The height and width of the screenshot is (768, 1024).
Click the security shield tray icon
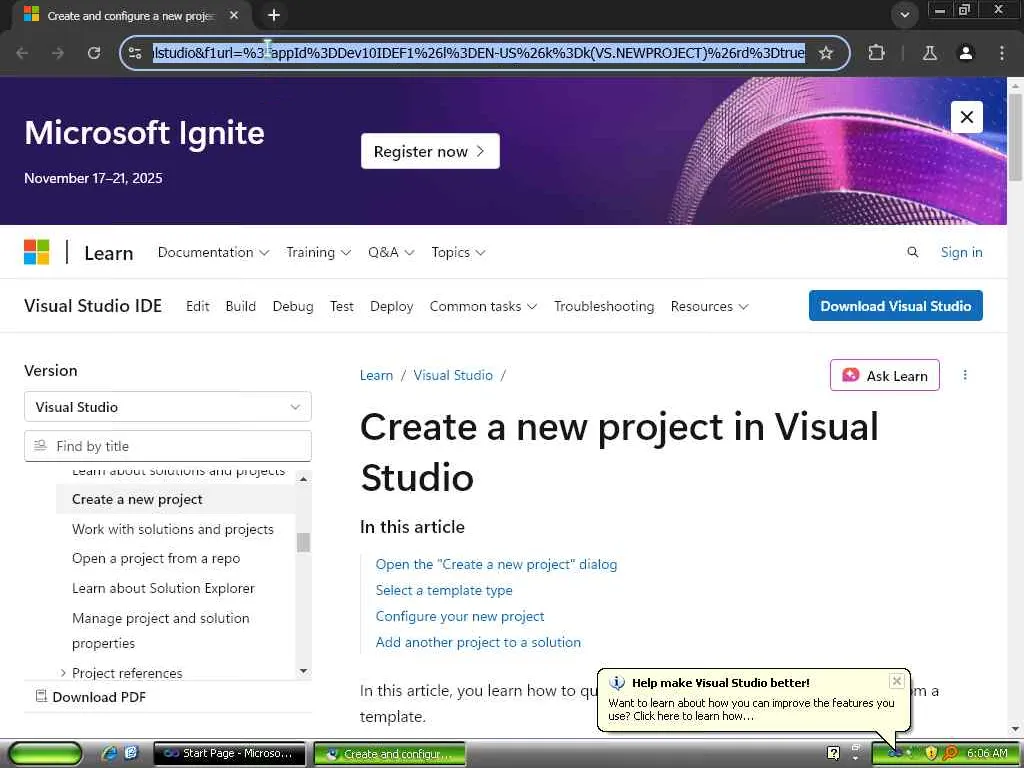[931, 753]
